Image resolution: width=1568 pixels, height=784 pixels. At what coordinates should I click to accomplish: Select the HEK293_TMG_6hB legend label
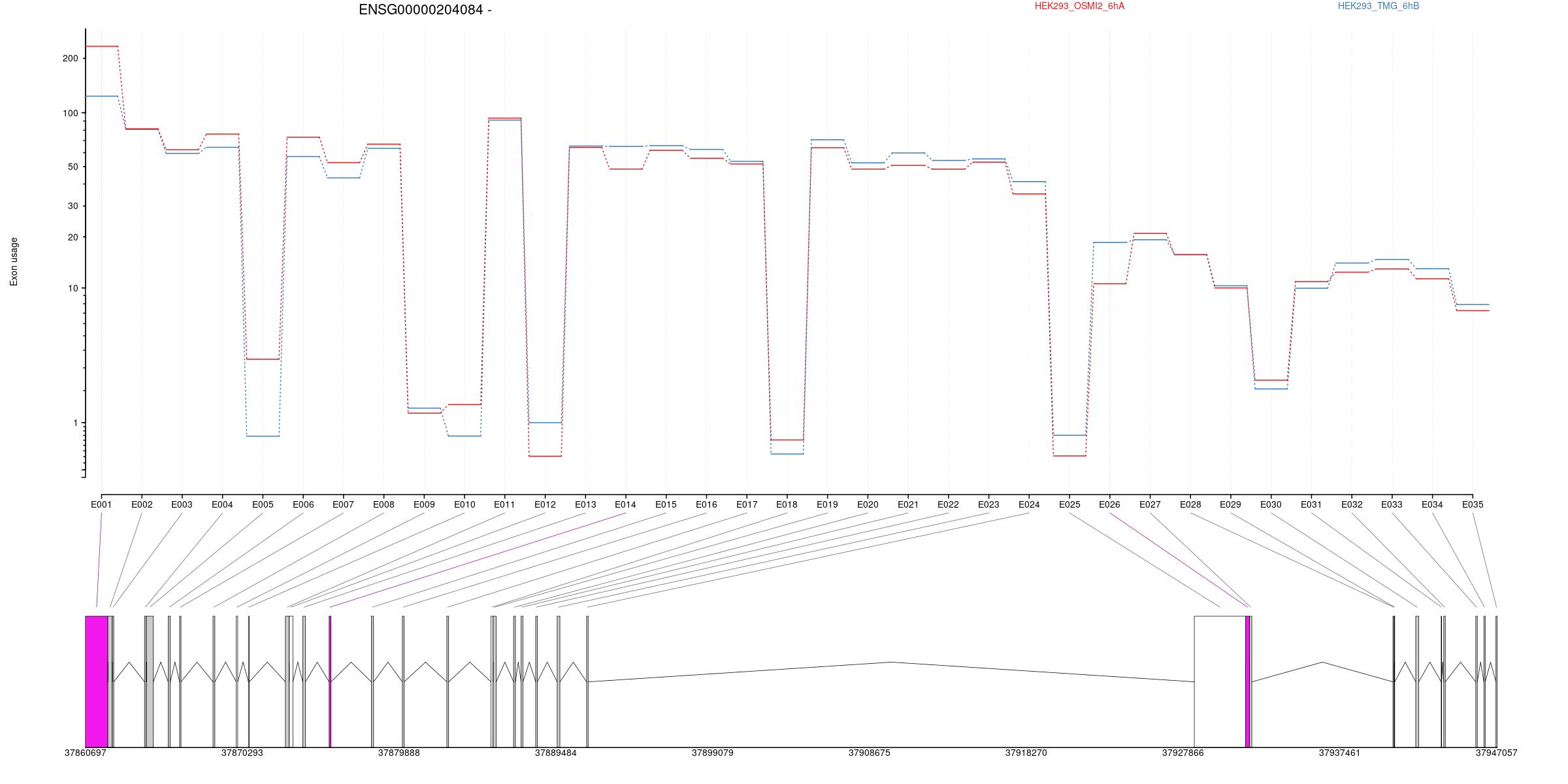[x=1379, y=6]
